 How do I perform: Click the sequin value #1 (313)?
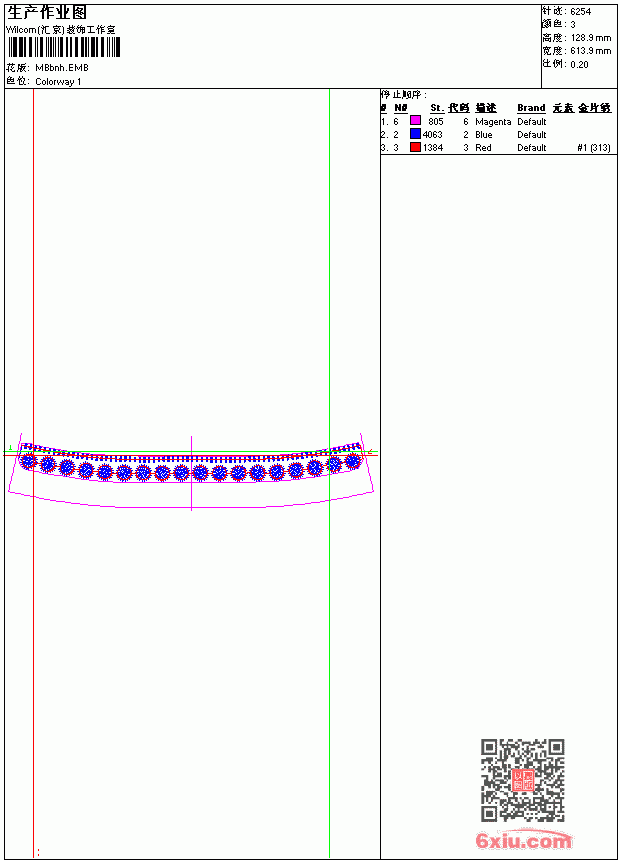point(594,148)
